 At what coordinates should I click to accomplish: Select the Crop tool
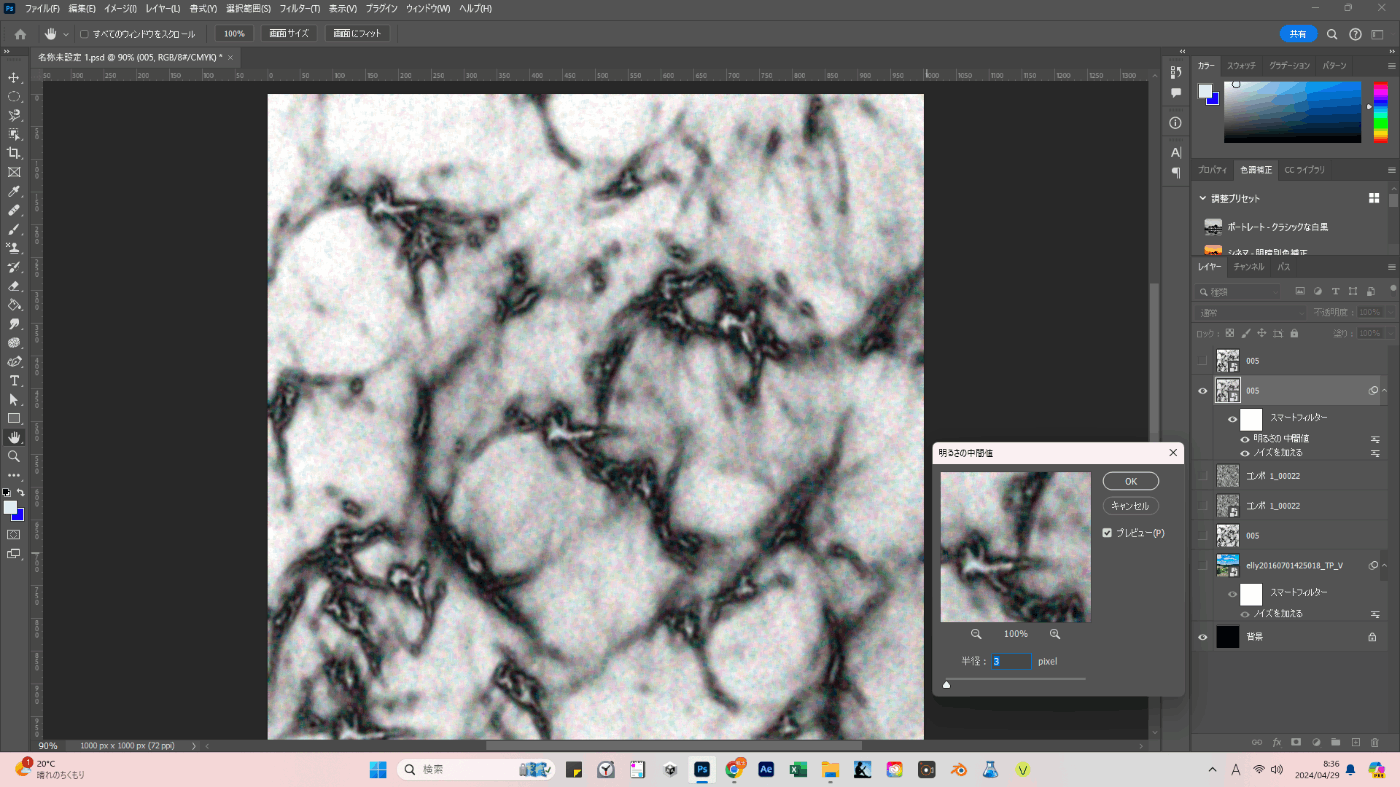tap(14, 153)
